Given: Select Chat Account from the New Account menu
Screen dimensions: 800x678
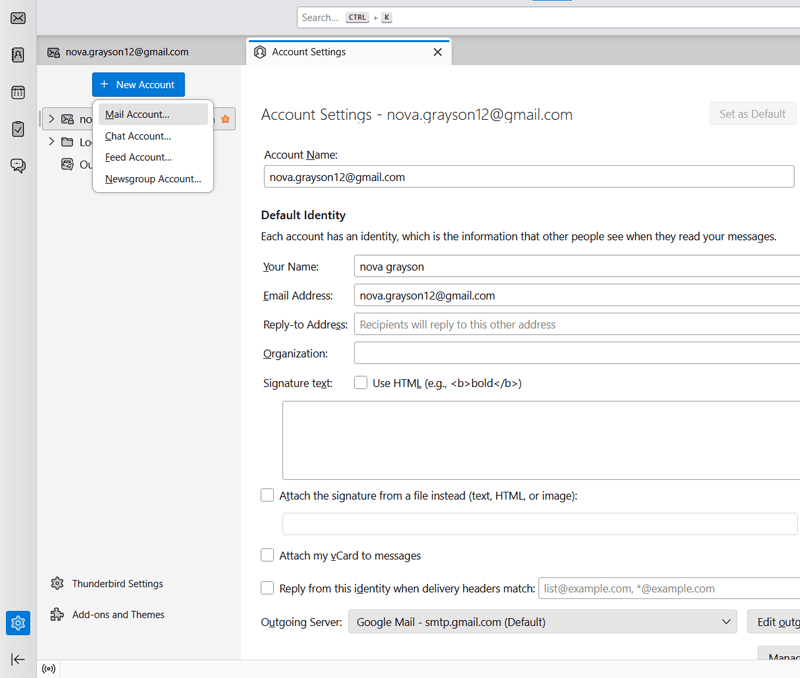Looking at the screenshot, I should click(138, 135).
